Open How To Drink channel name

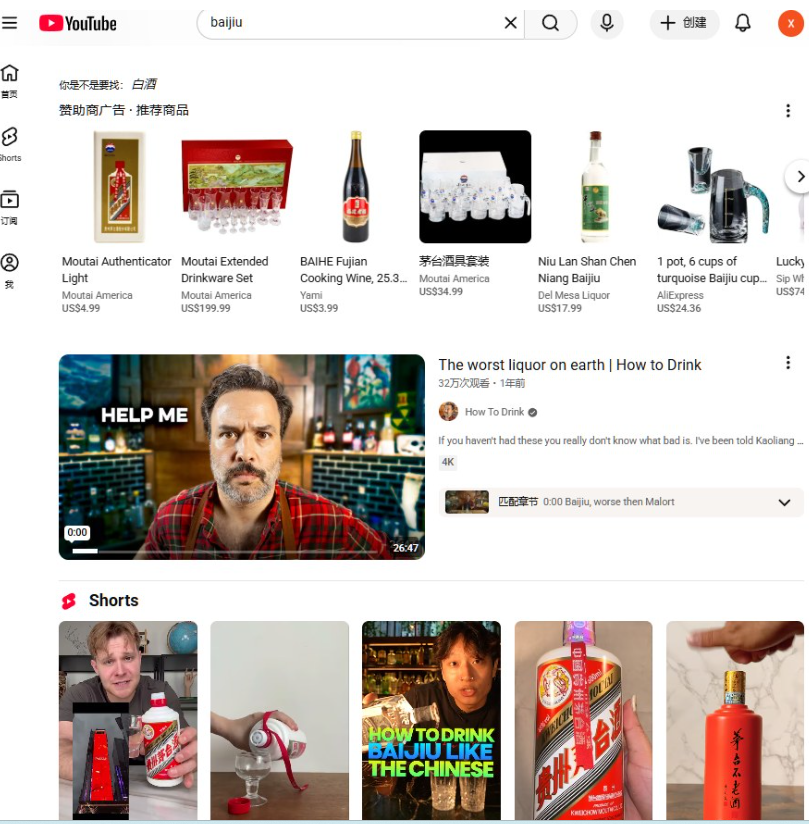click(494, 412)
